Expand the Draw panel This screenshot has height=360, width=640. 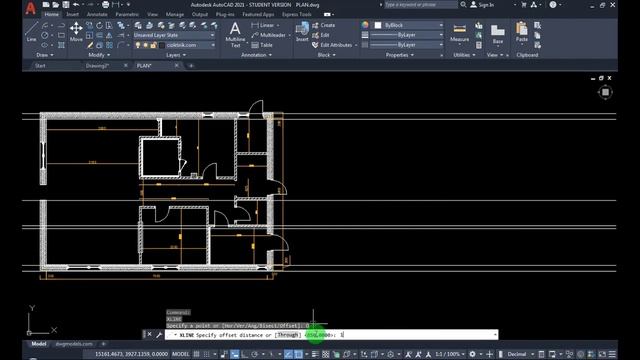[44, 55]
